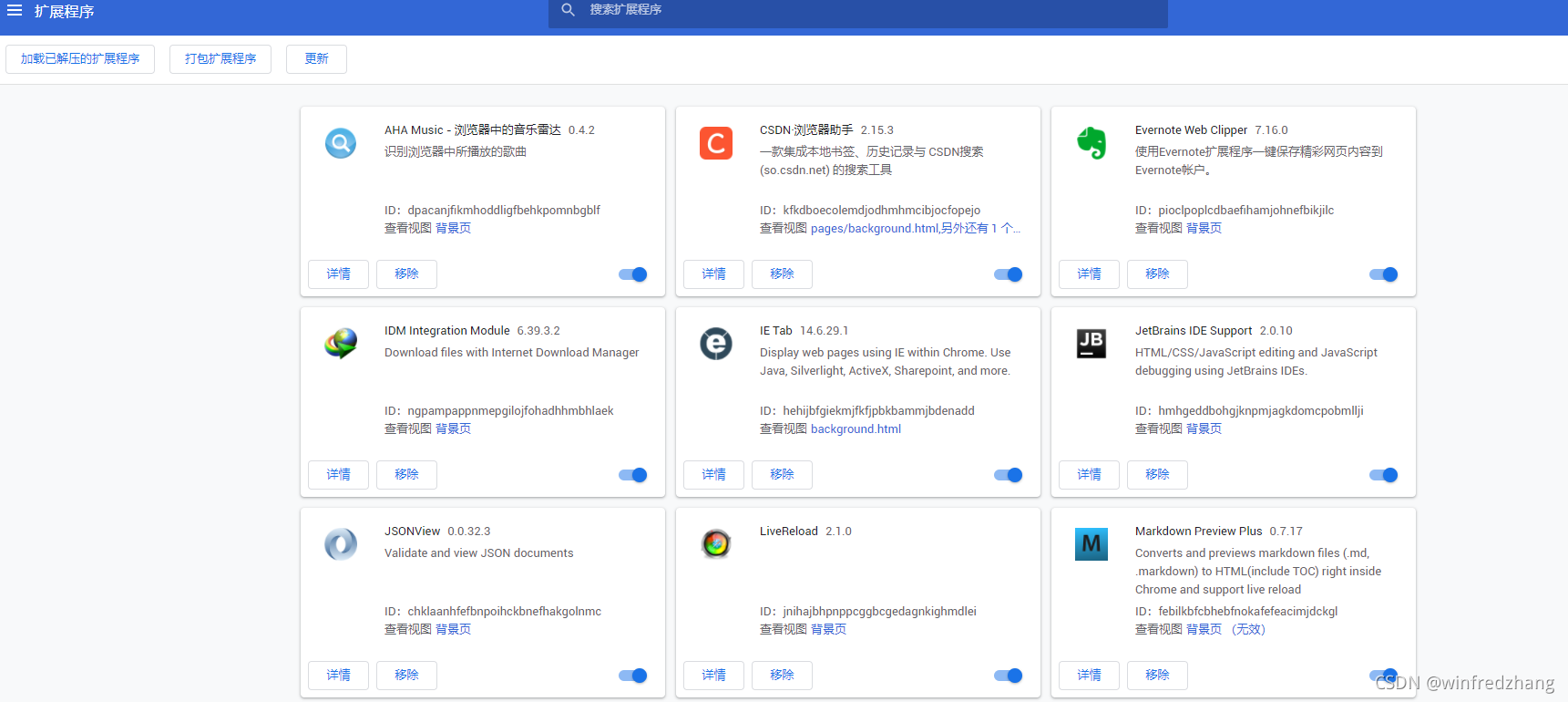The height and width of the screenshot is (702, 1568).
Task: Open 详情 for LiveReload
Action: click(713, 676)
